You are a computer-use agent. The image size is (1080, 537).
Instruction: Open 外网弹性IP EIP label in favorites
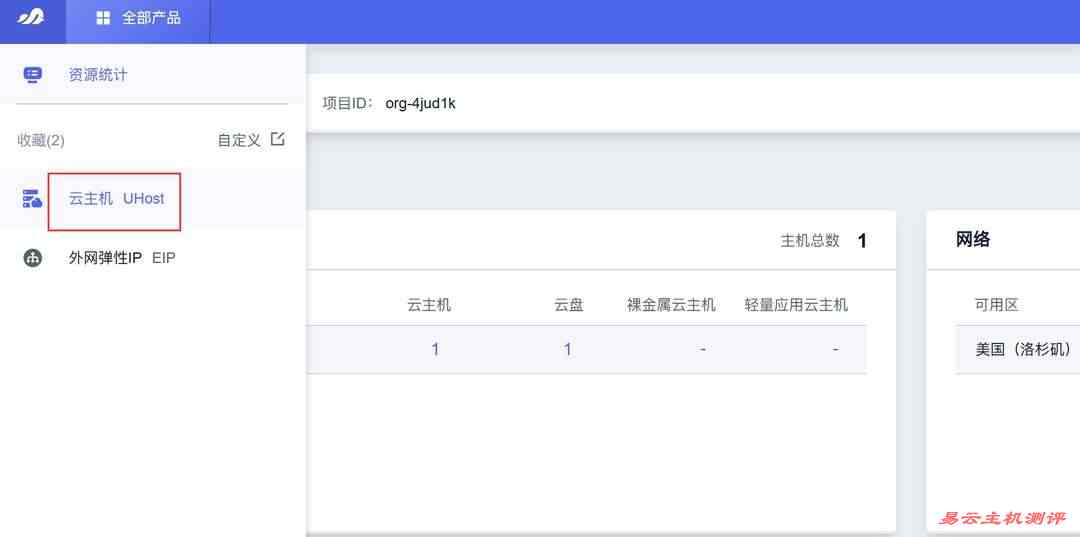point(122,258)
